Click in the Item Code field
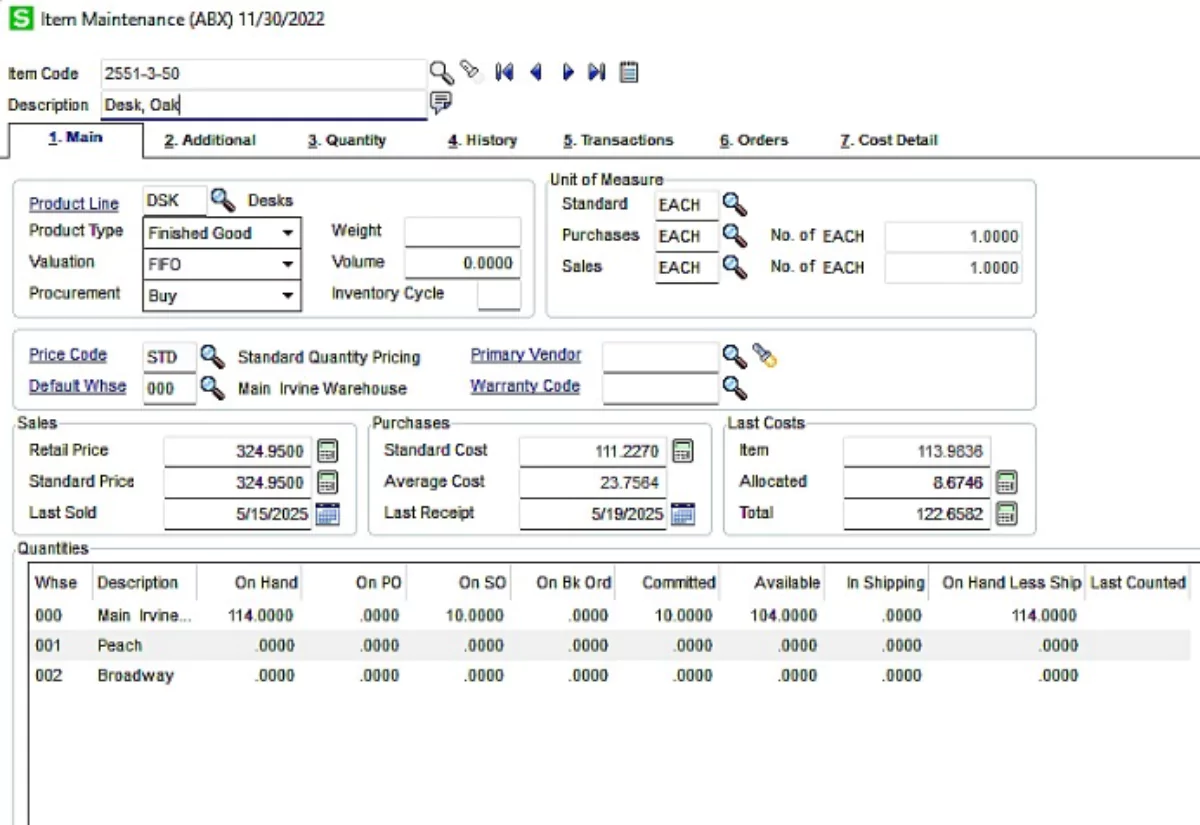The image size is (1200, 825). [x=264, y=73]
